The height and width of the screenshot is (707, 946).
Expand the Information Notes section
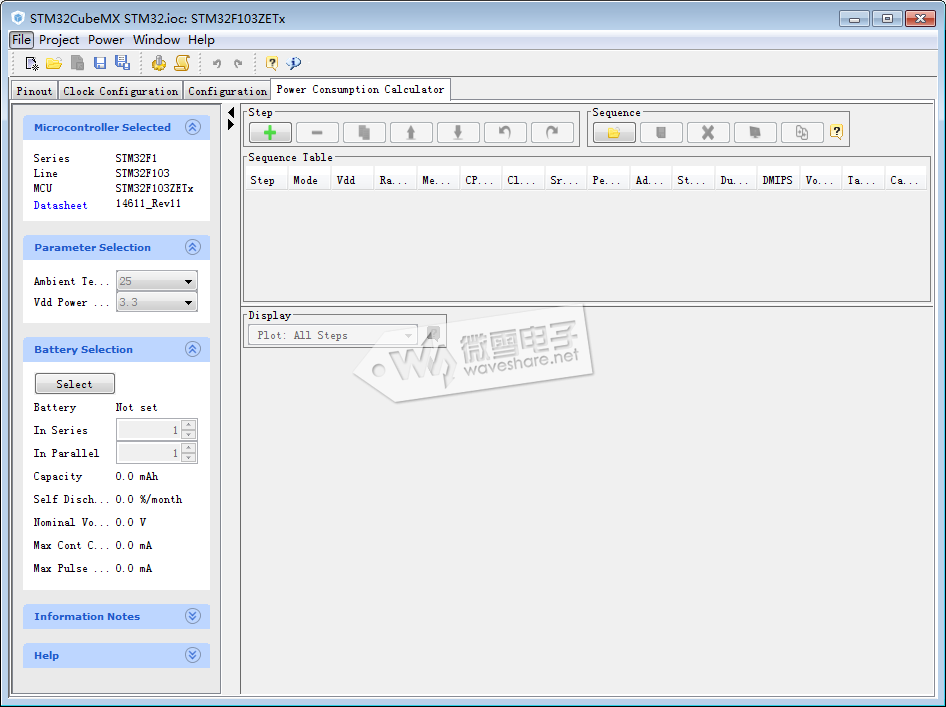pos(193,617)
